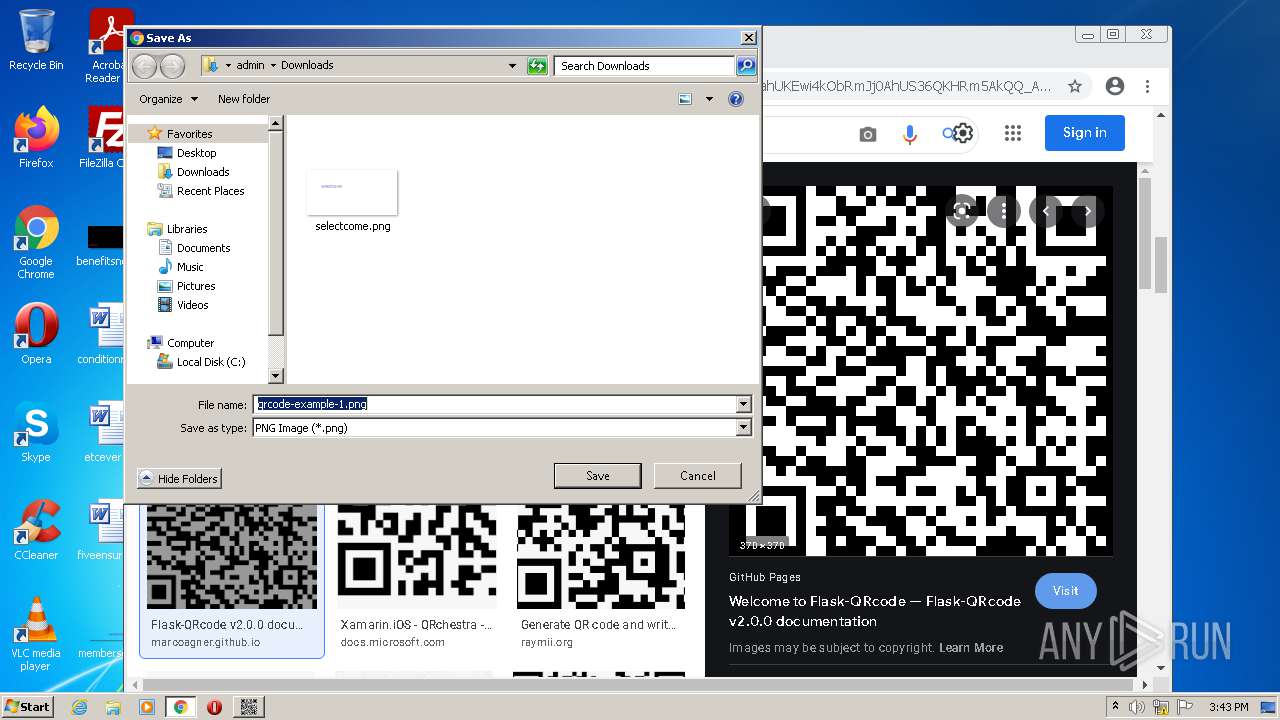Click the Start button on taskbar

click(27, 707)
